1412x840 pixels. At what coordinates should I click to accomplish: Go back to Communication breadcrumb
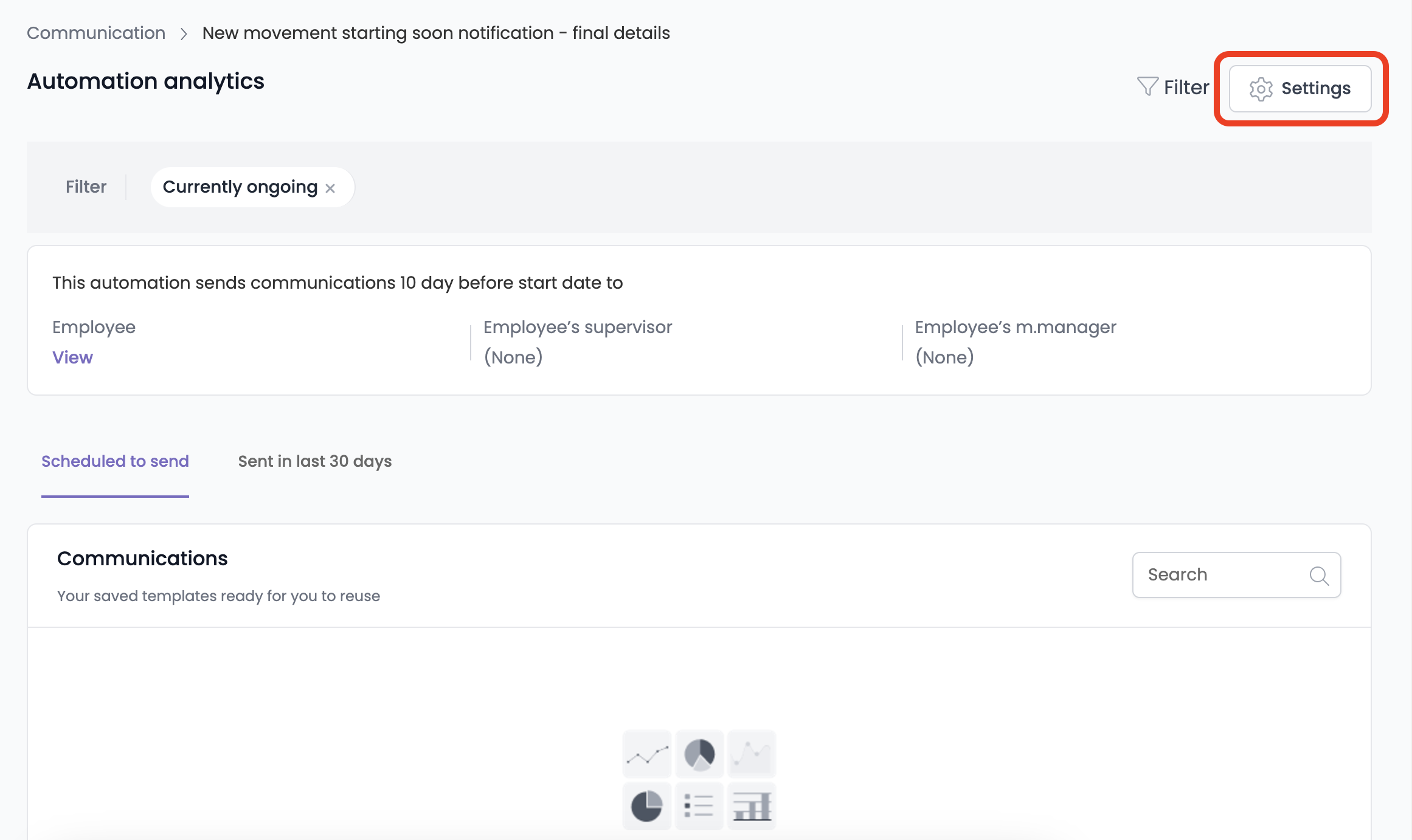96,33
